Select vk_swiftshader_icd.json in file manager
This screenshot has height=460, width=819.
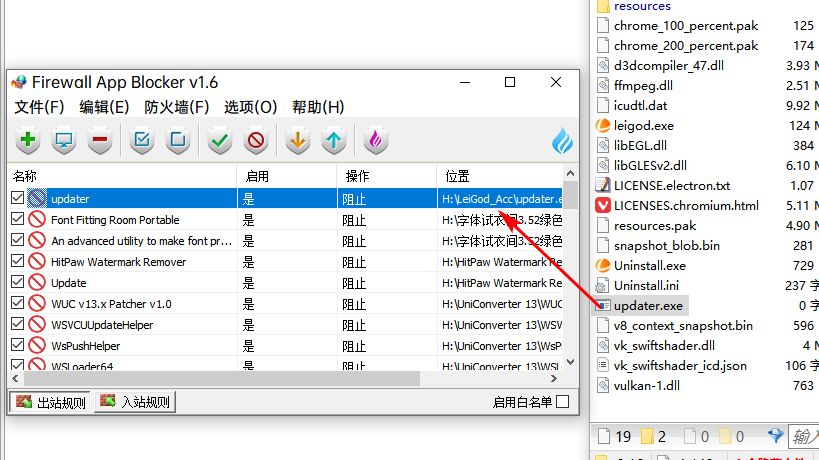pyautogui.click(x=680, y=365)
